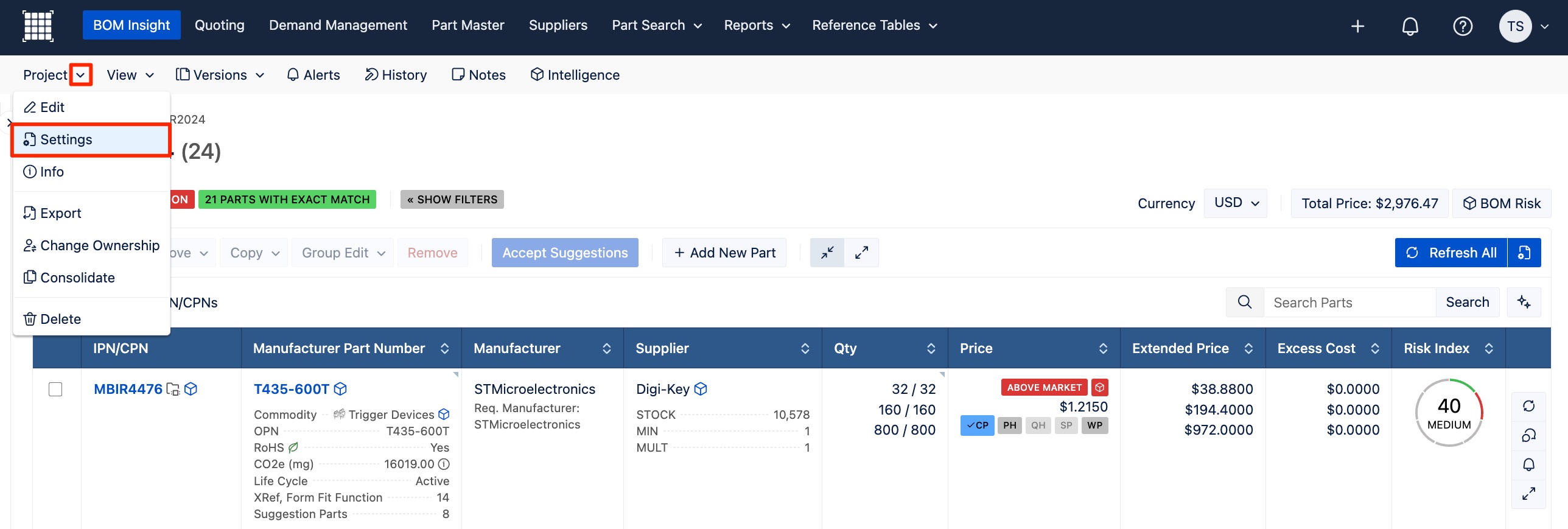
Task: Click the AI sparkle search icon
Action: click(x=1524, y=303)
